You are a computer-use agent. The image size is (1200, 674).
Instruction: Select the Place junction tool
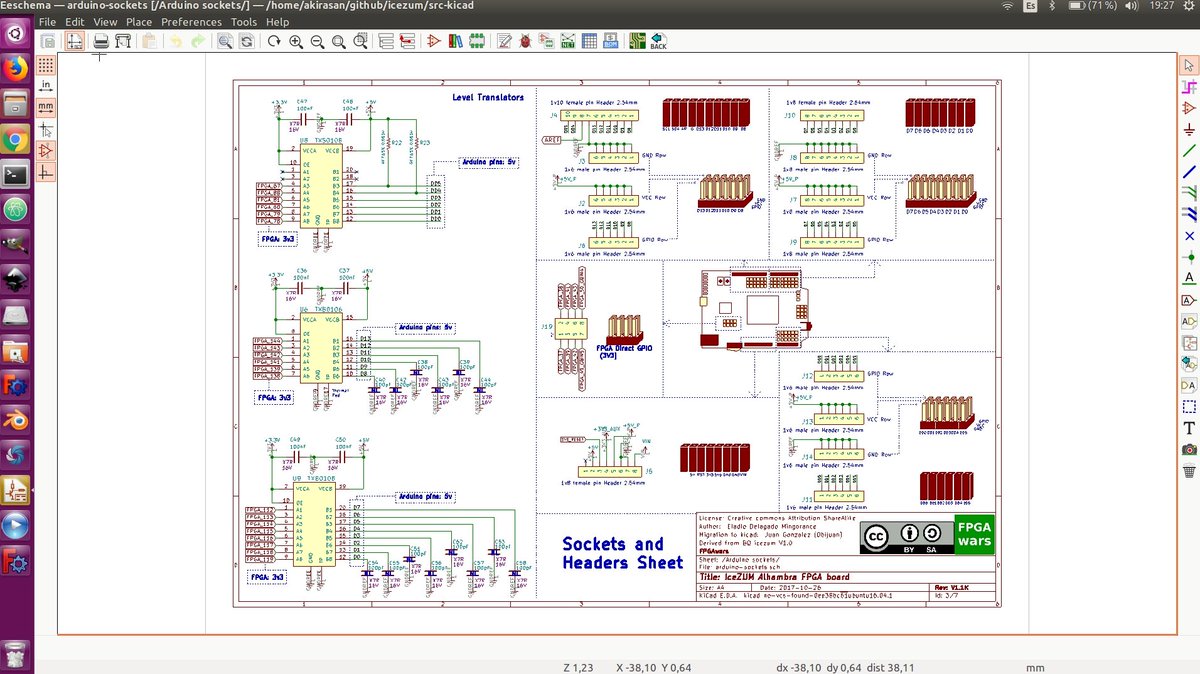[x=1189, y=257]
